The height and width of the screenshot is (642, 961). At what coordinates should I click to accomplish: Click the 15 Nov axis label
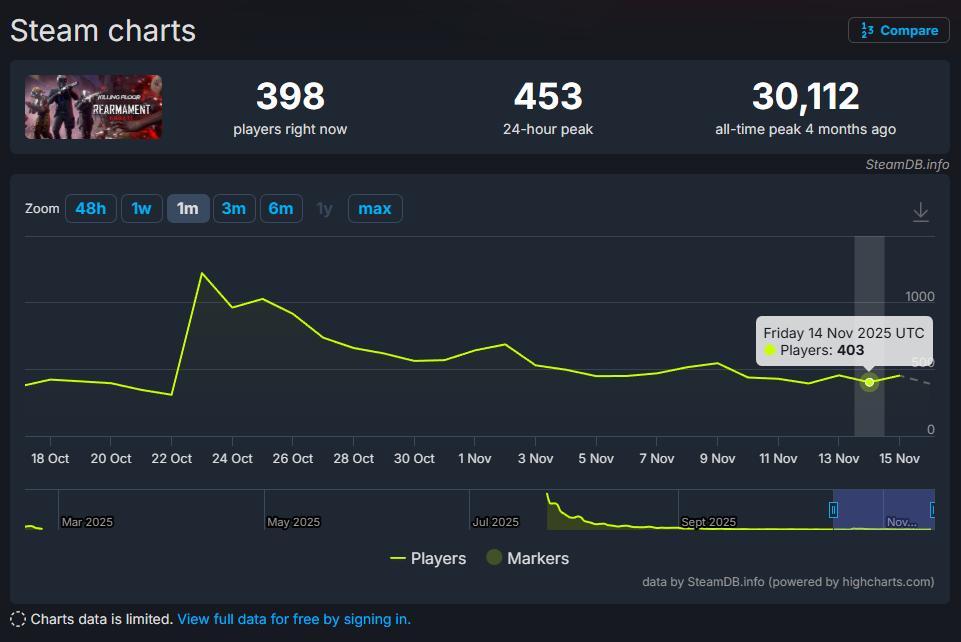[899, 458]
